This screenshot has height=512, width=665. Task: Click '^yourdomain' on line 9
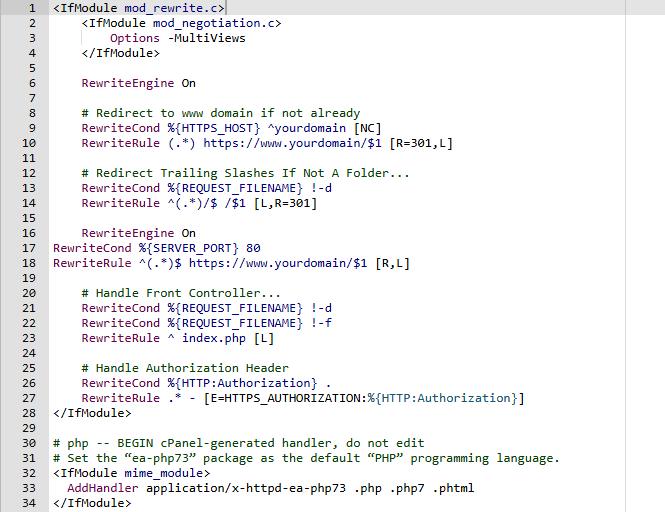(x=307, y=128)
